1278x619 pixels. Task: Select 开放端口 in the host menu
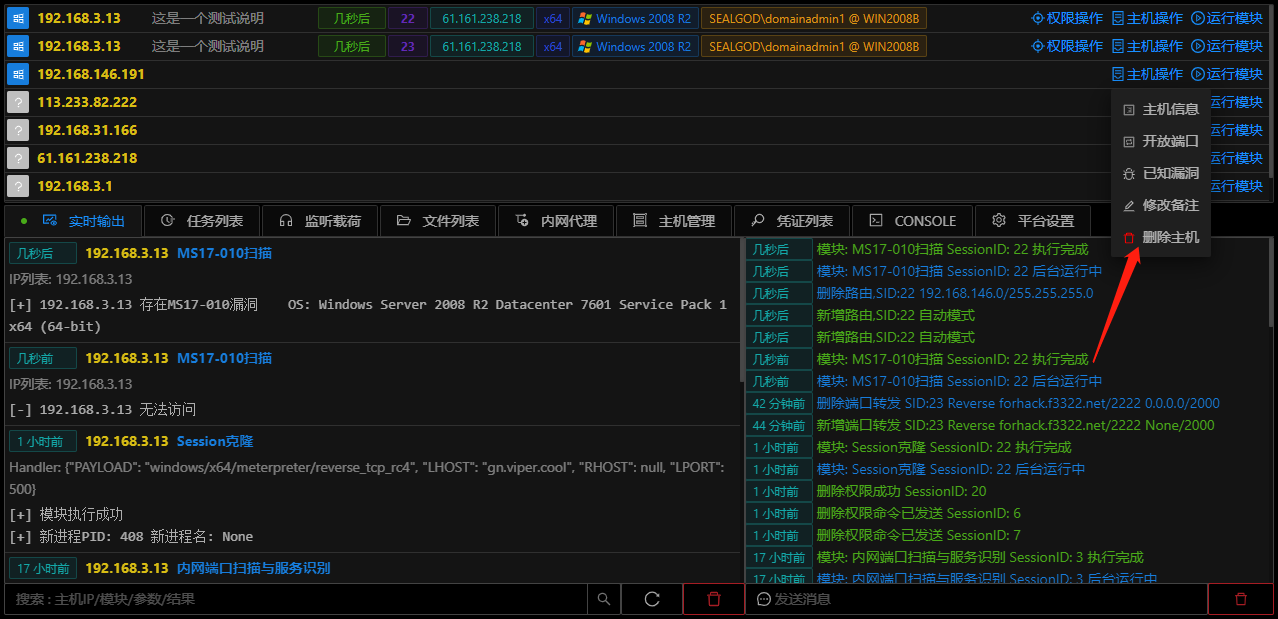pos(1161,141)
